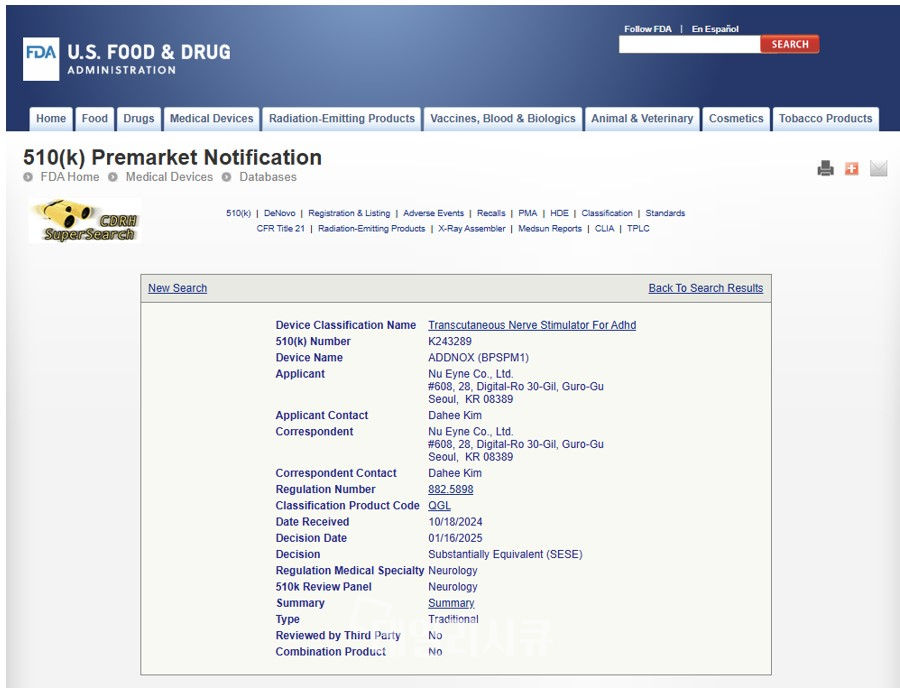The width and height of the screenshot is (900, 688).
Task: Open CDRH SuperSearch via the binoculars icon
Action: pyautogui.click(x=85, y=221)
